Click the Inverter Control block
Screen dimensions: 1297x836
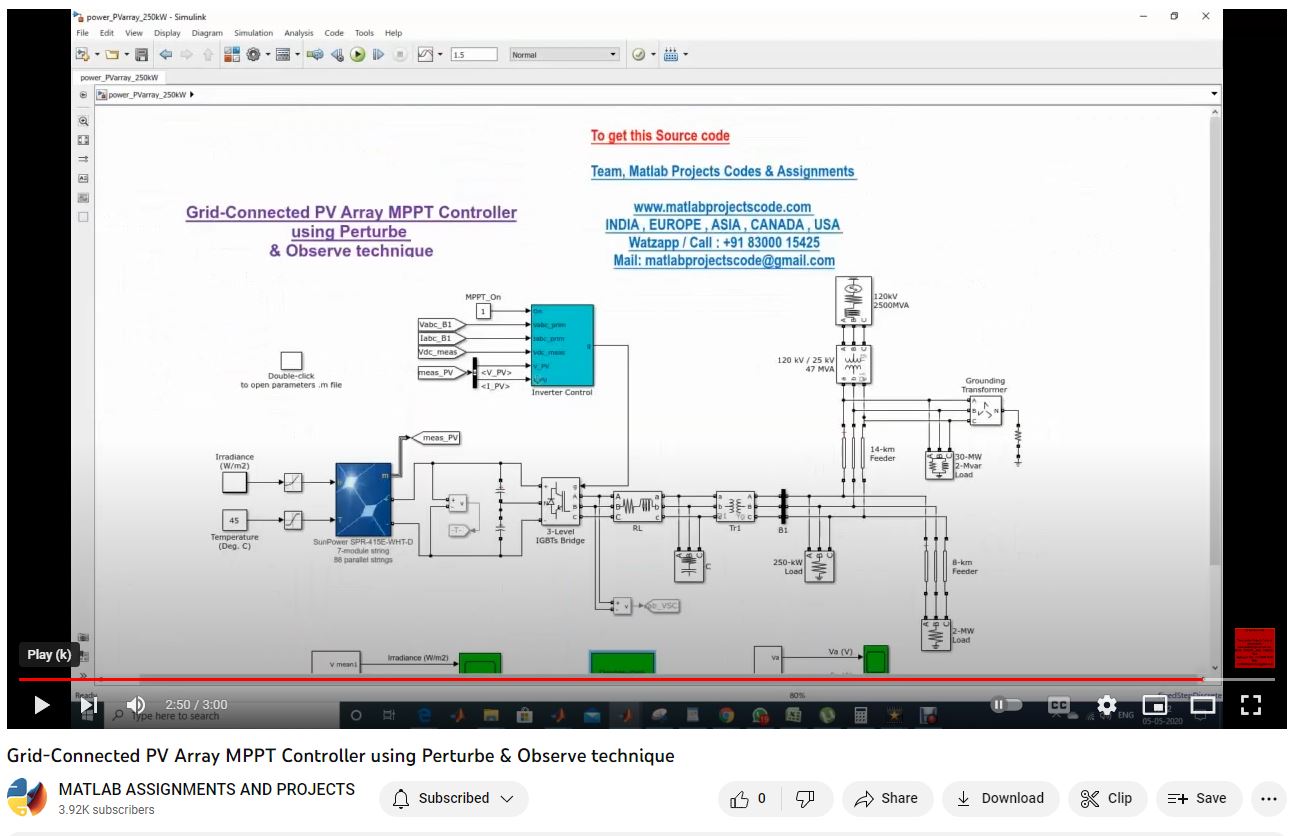562,345
